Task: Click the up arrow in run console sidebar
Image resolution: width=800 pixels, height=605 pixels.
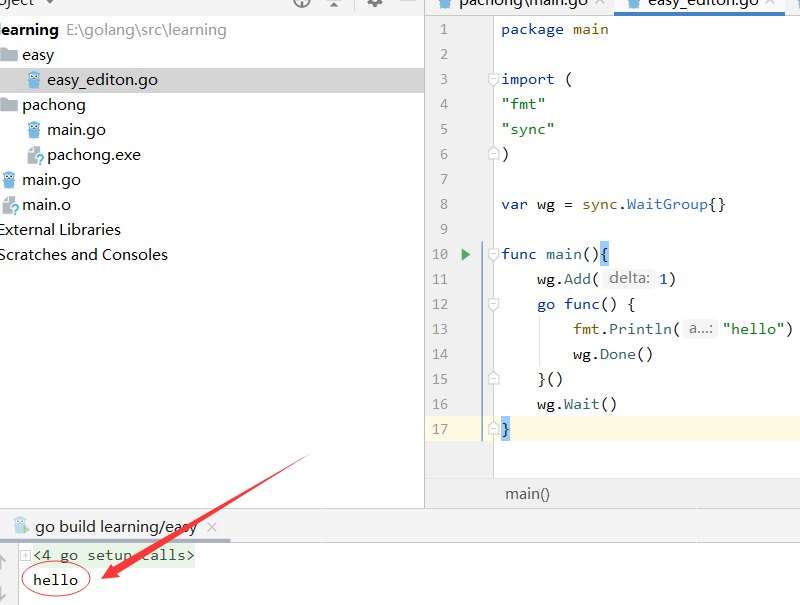Action: [3, 561]
